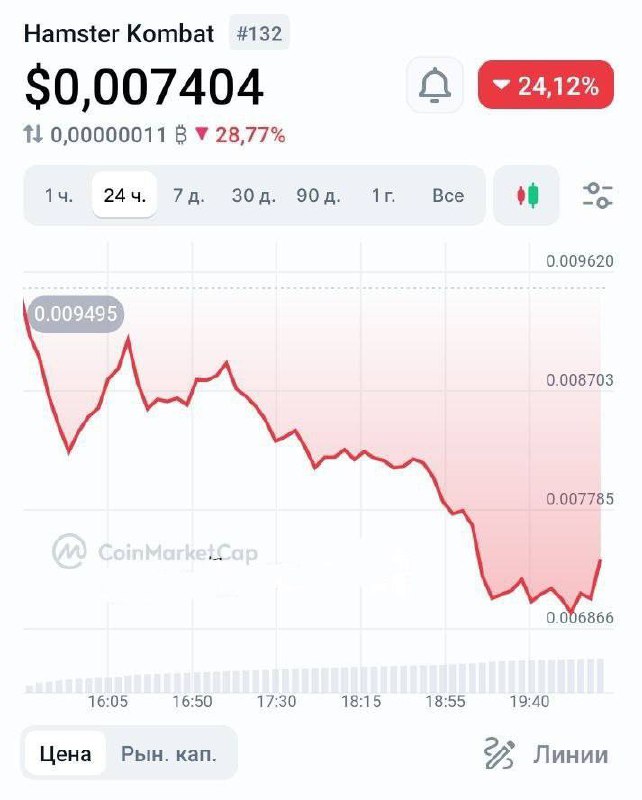
Task: Tap the Линии drawing pencil icon
Action: (499, 753)
